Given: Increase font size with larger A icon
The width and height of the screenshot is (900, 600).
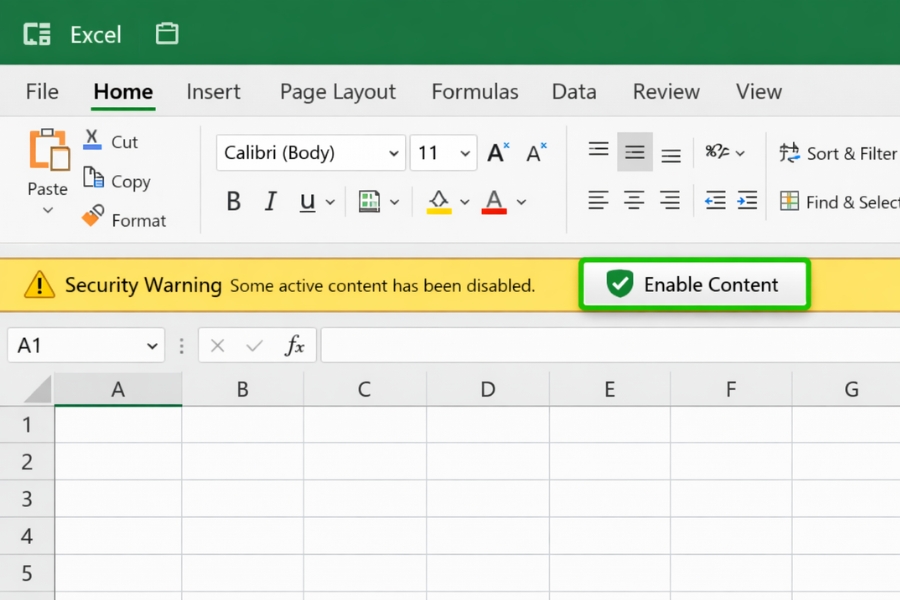Looking at the screenshot, I should (x=497, y=153).
